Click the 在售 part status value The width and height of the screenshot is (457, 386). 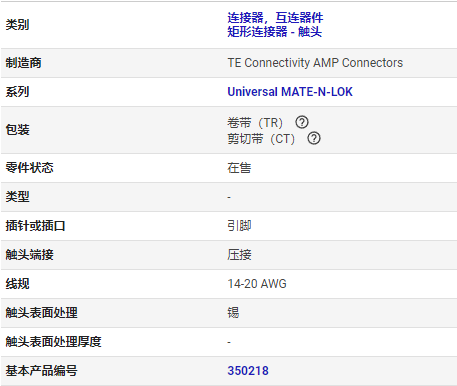239,168
